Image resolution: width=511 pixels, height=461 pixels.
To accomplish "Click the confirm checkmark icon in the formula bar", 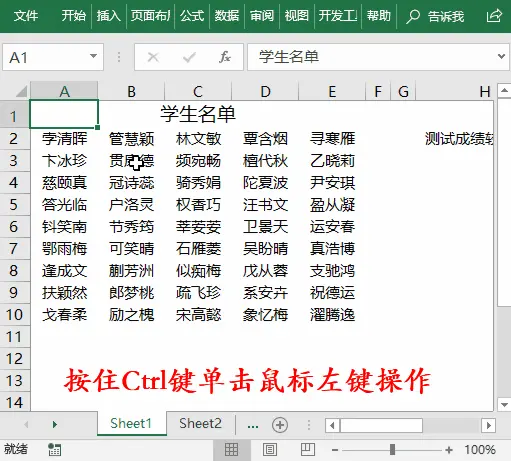I will (x=189, y=57).
